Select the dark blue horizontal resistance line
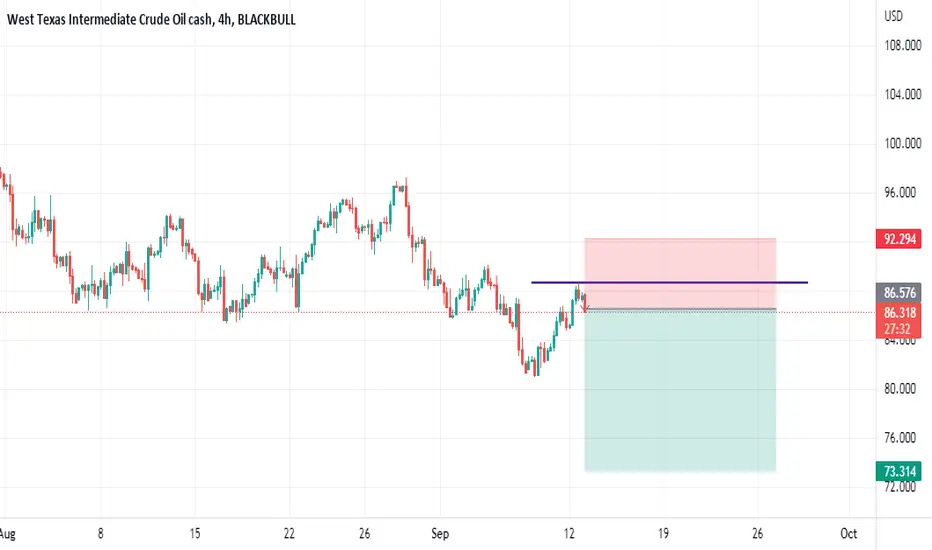 [669, 282]
